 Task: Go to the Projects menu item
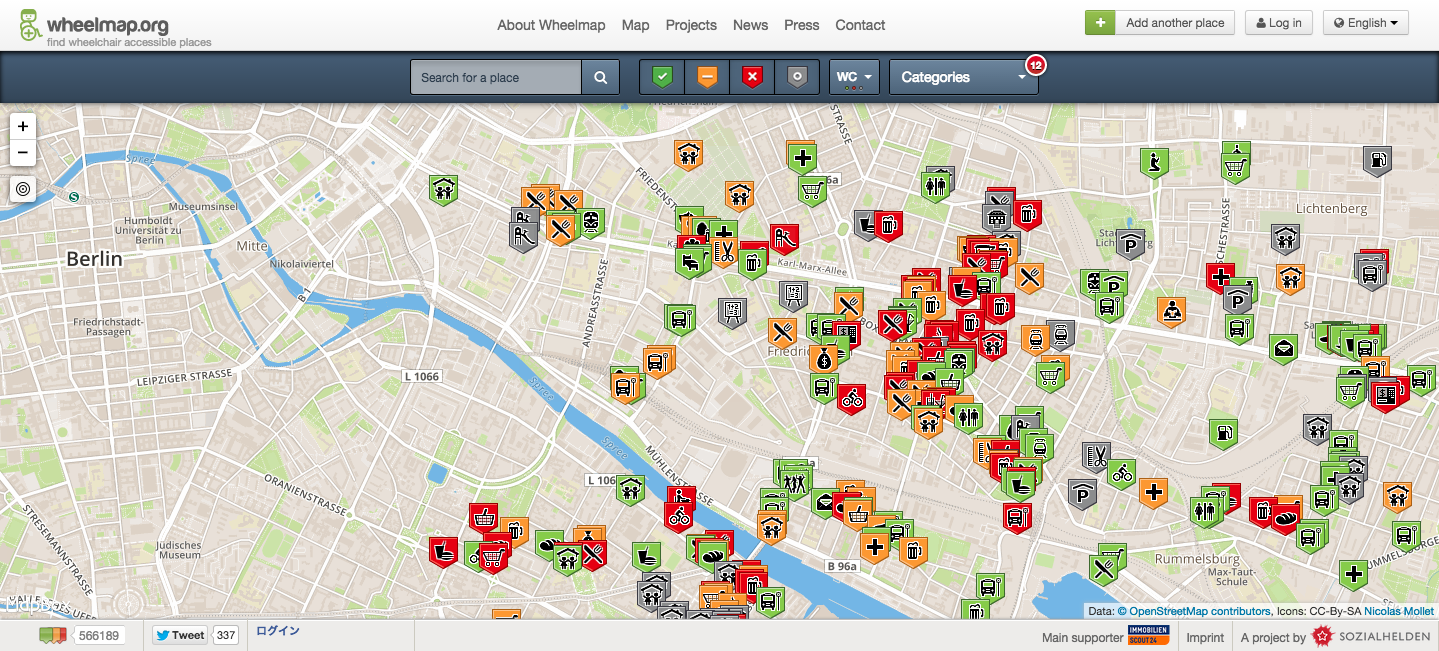(x=691, y=25)
